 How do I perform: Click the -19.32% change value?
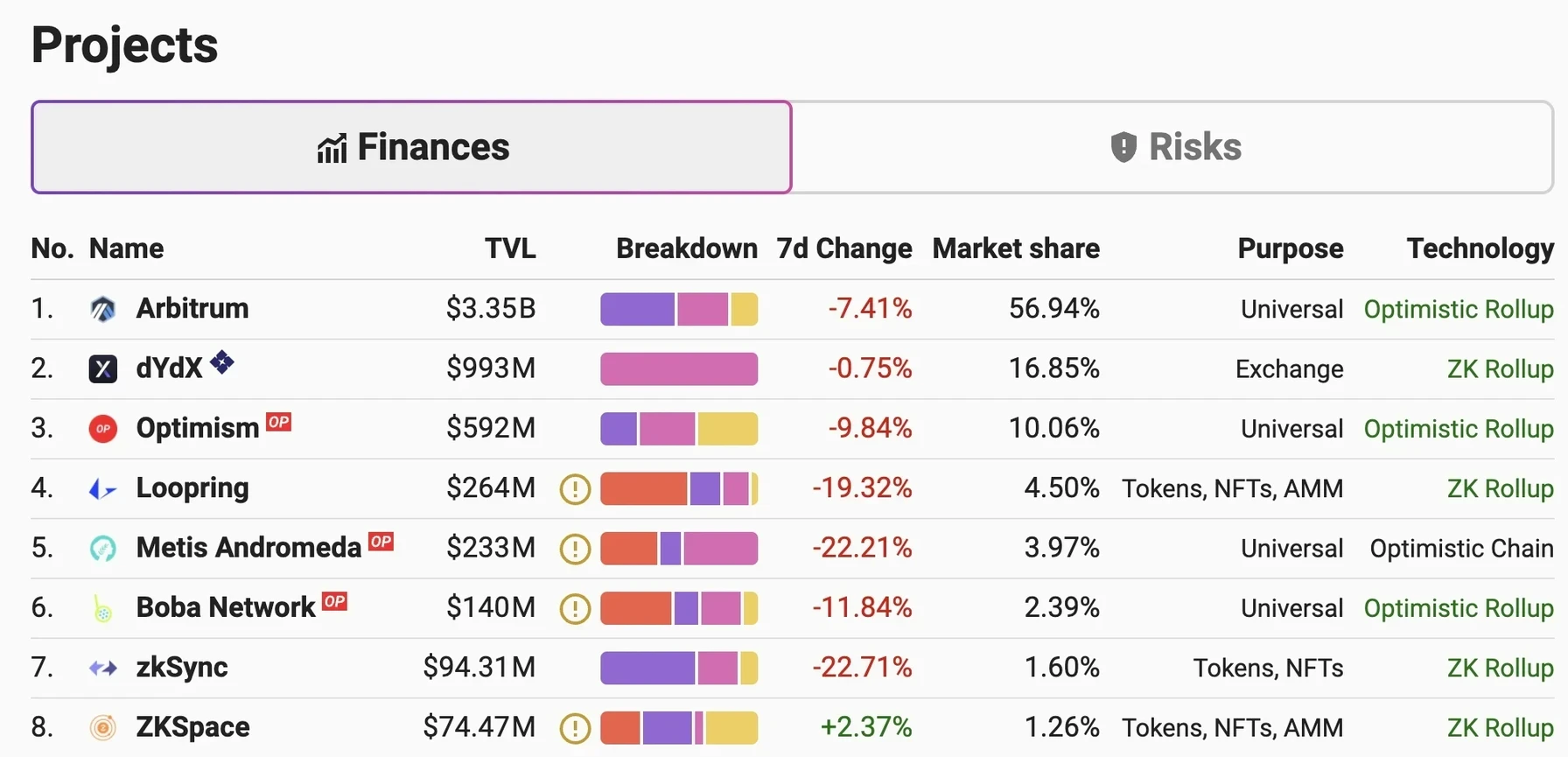pos(863,488)
